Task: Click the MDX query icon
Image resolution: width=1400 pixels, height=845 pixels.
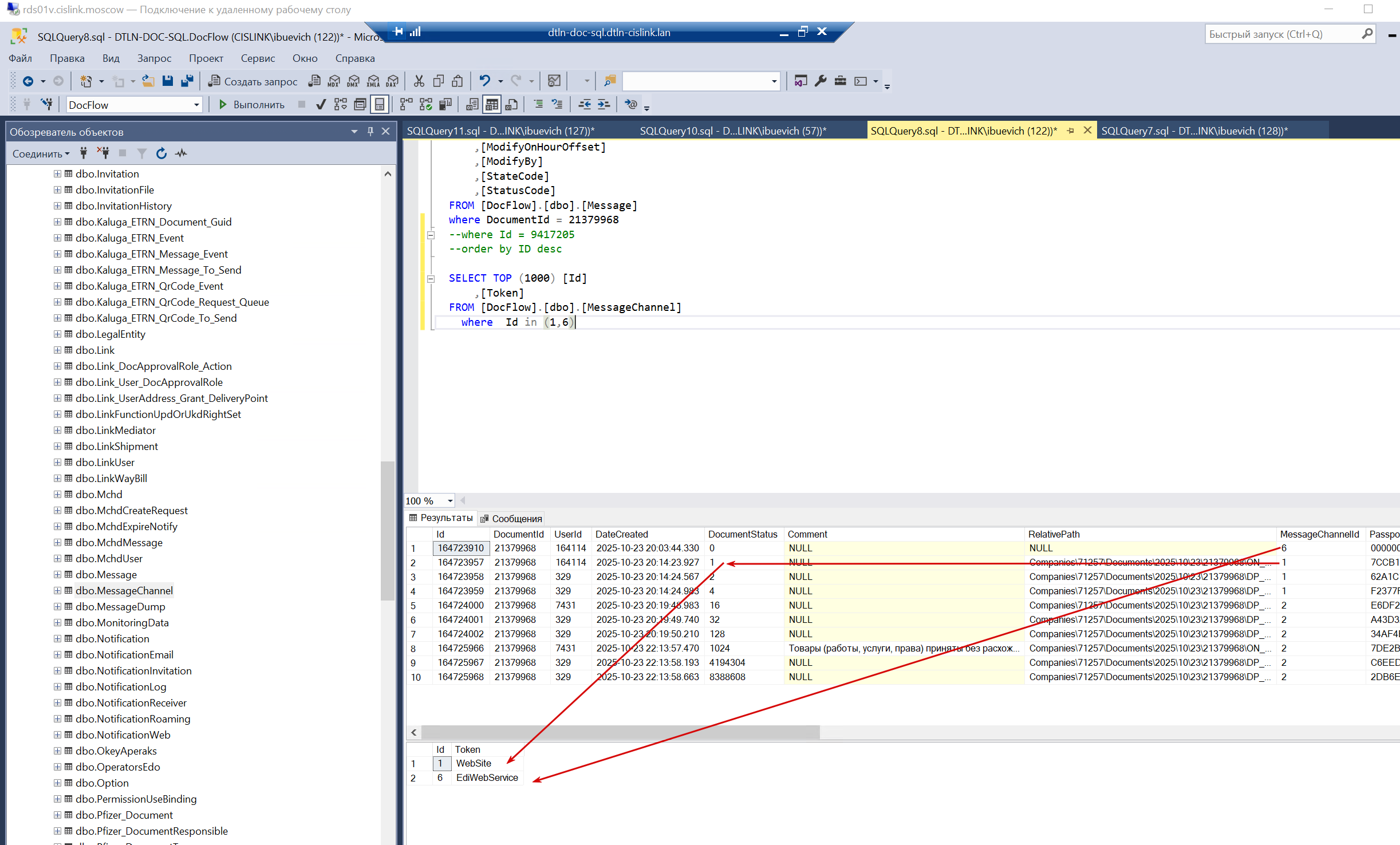Action: pyautogui.click(x=334, y=81)
